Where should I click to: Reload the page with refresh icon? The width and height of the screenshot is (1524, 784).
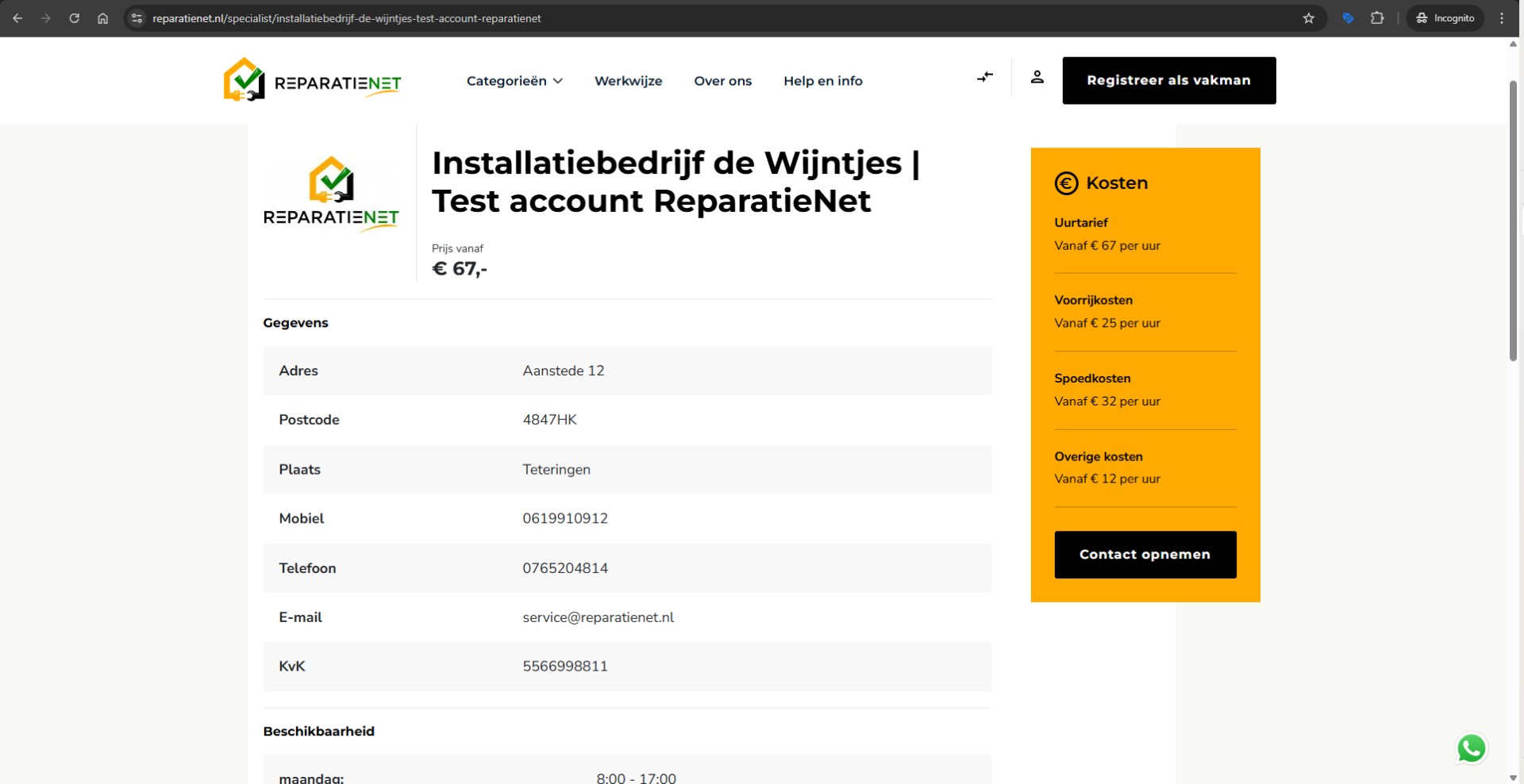[x=75, y=18]
